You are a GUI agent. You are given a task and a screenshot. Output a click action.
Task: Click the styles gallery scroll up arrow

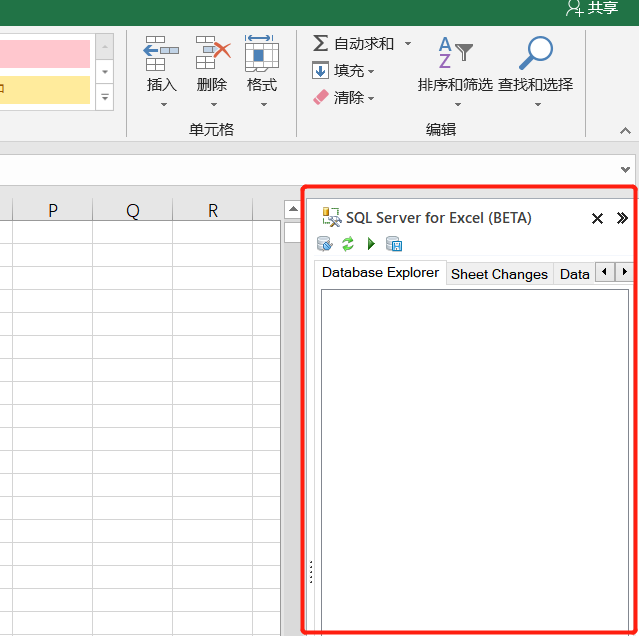(x=105, y=46)
